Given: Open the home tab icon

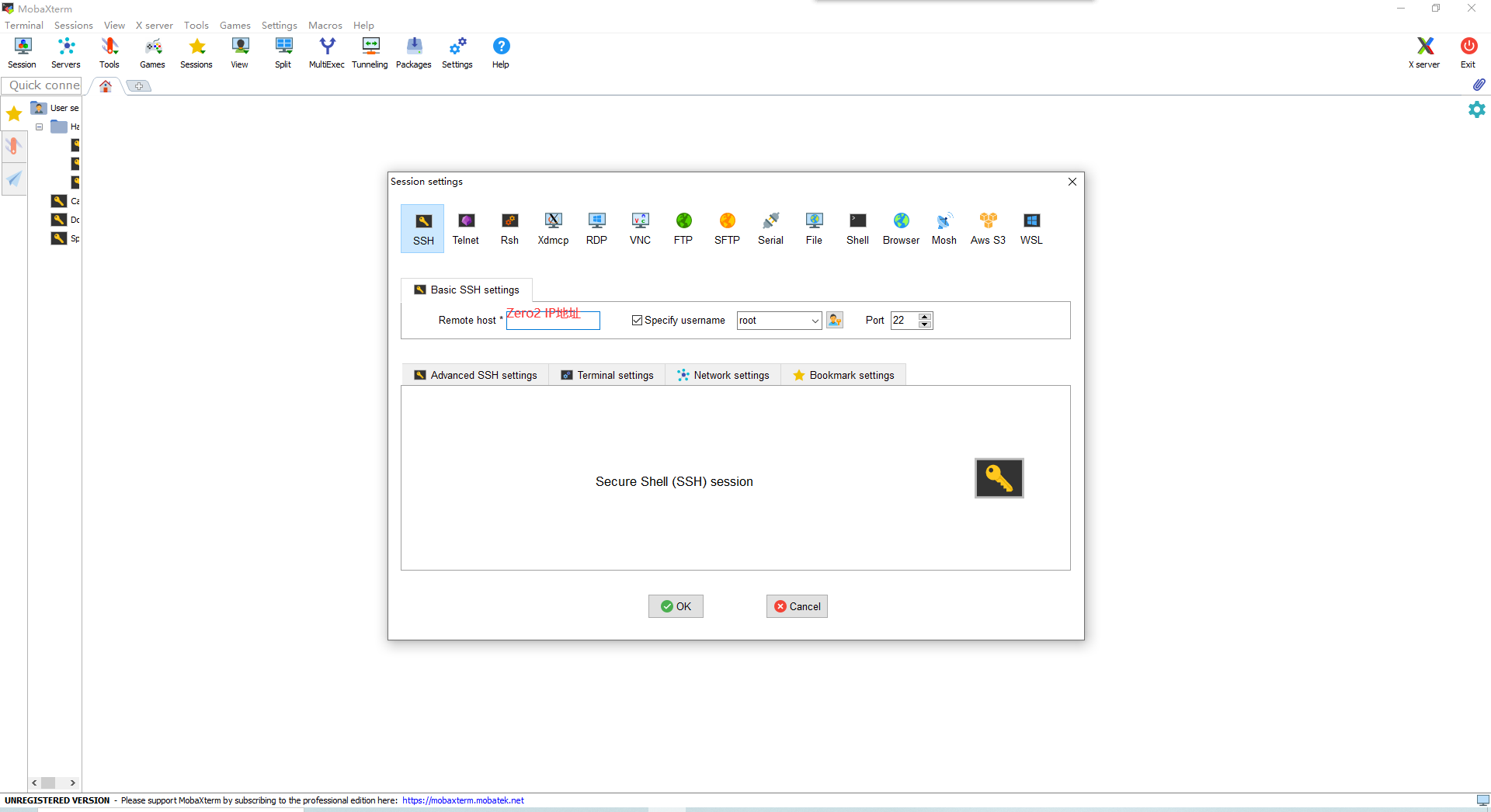Looking at the screenshot, I should tap(106, 86).
